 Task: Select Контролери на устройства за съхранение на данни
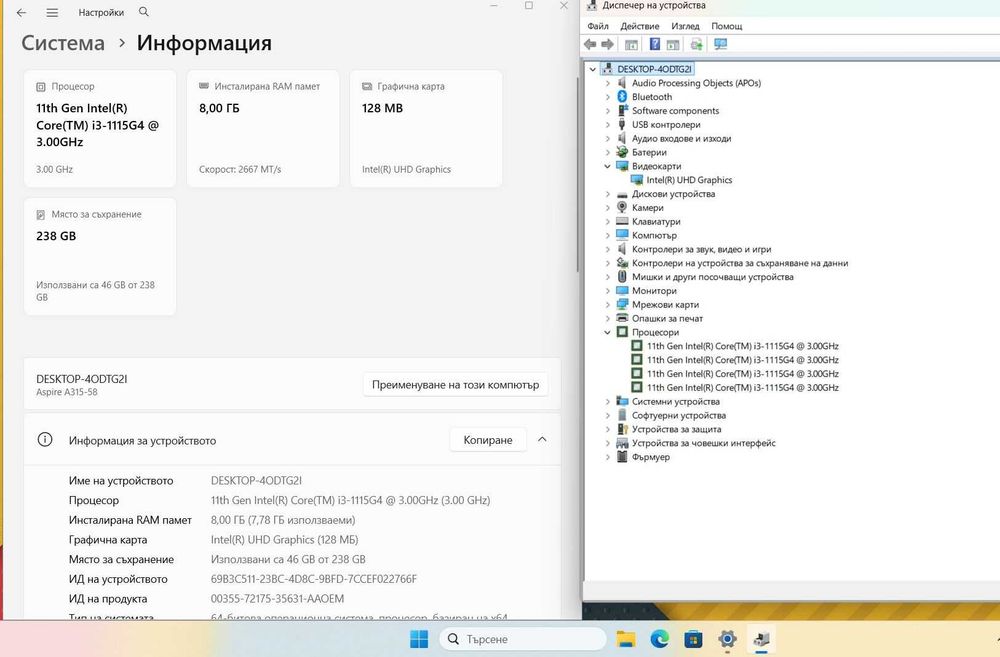740,263
